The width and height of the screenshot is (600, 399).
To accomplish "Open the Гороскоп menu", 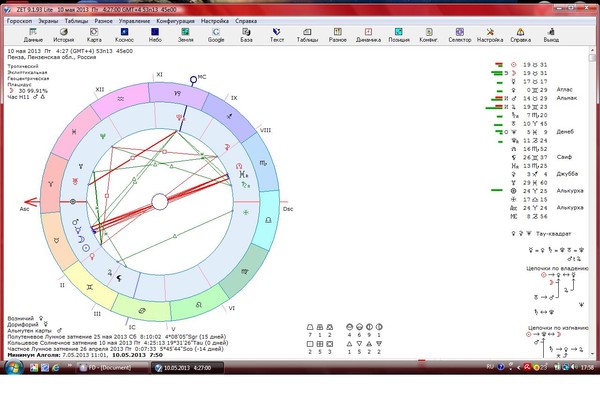I will tap(19, 21).
